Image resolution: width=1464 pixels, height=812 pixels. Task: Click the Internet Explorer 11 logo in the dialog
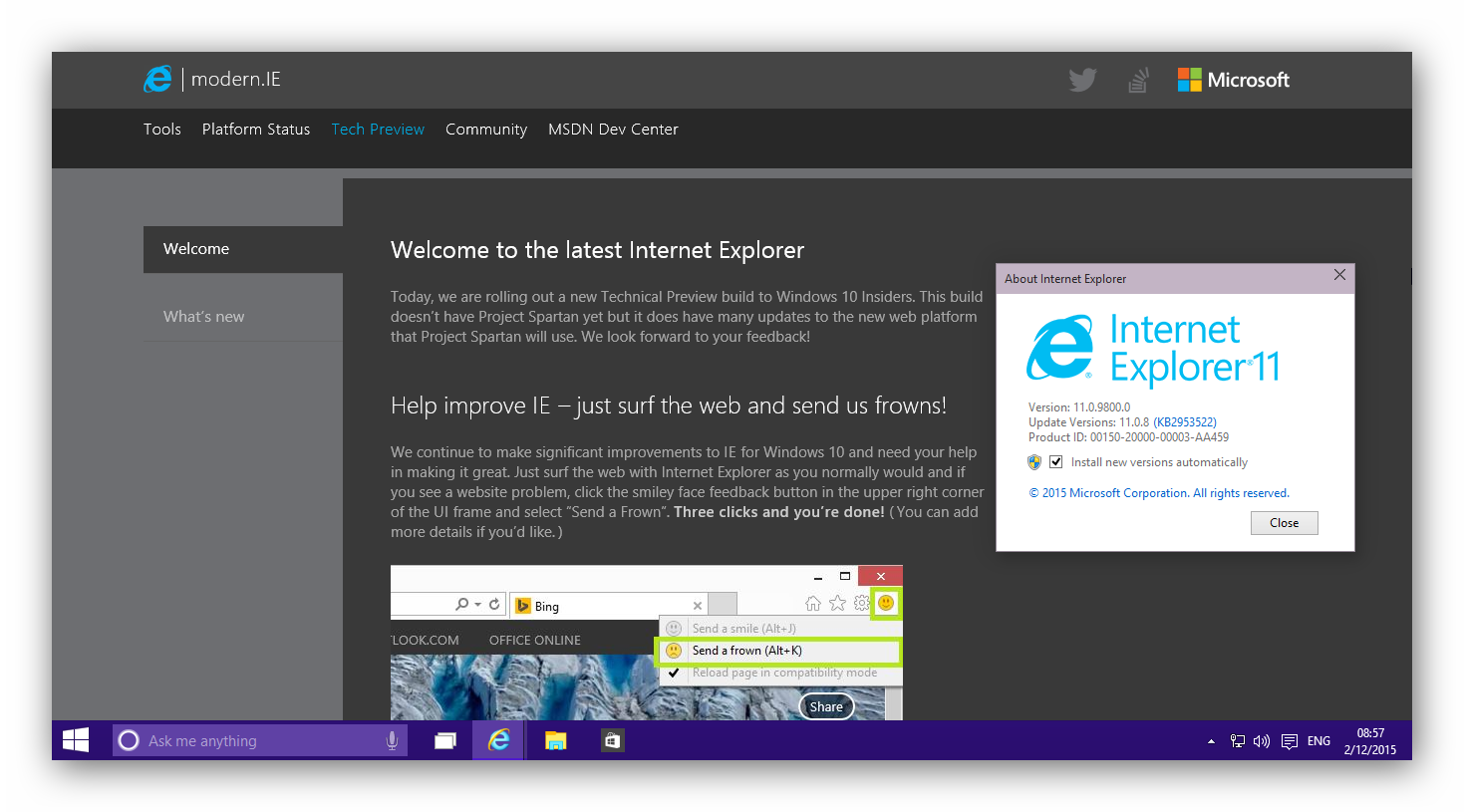click(x=1153, y=349)
